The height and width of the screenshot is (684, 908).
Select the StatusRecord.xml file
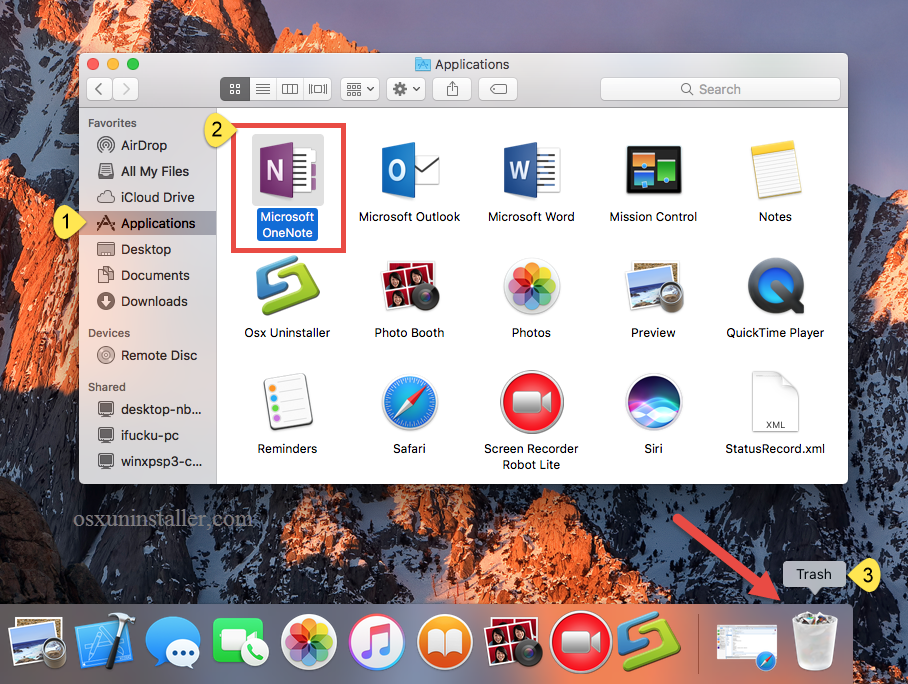point(775,402)
